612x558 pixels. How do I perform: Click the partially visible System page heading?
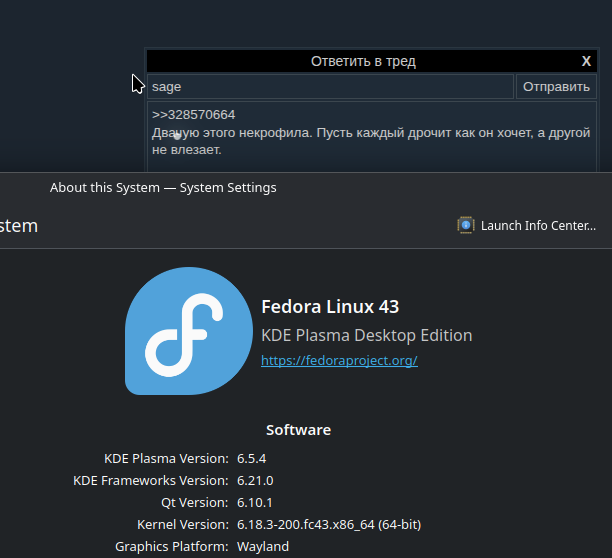tap(19, 226)
